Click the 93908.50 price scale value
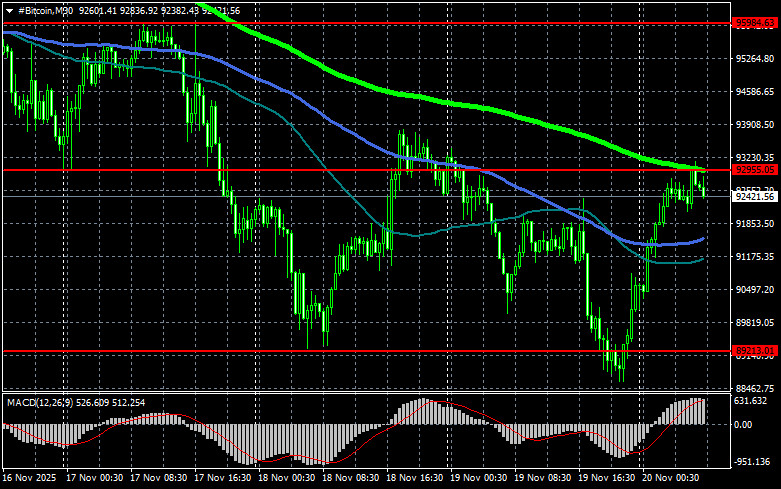This screenshot has width=781, height=489. tap(755, 124)
